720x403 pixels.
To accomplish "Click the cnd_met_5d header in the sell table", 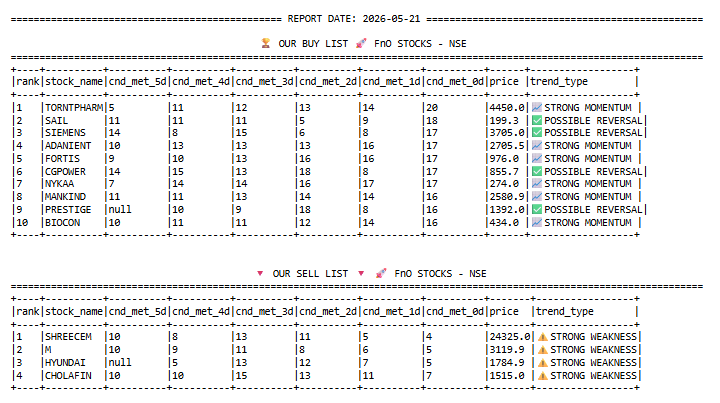I will tap(137, 312).
